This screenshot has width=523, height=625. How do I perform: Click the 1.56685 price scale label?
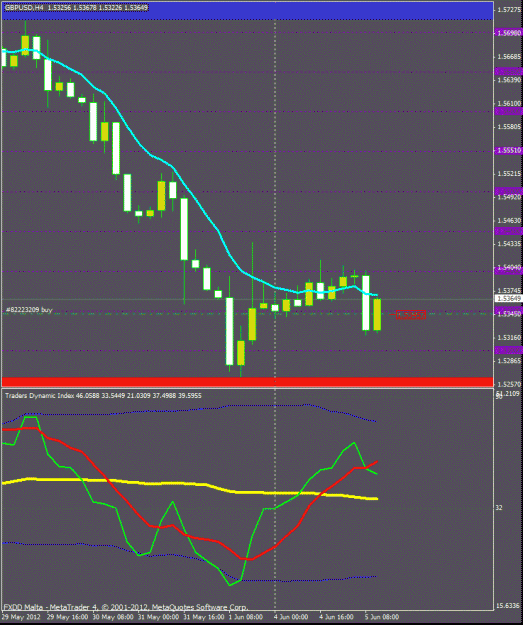point(509,57)
